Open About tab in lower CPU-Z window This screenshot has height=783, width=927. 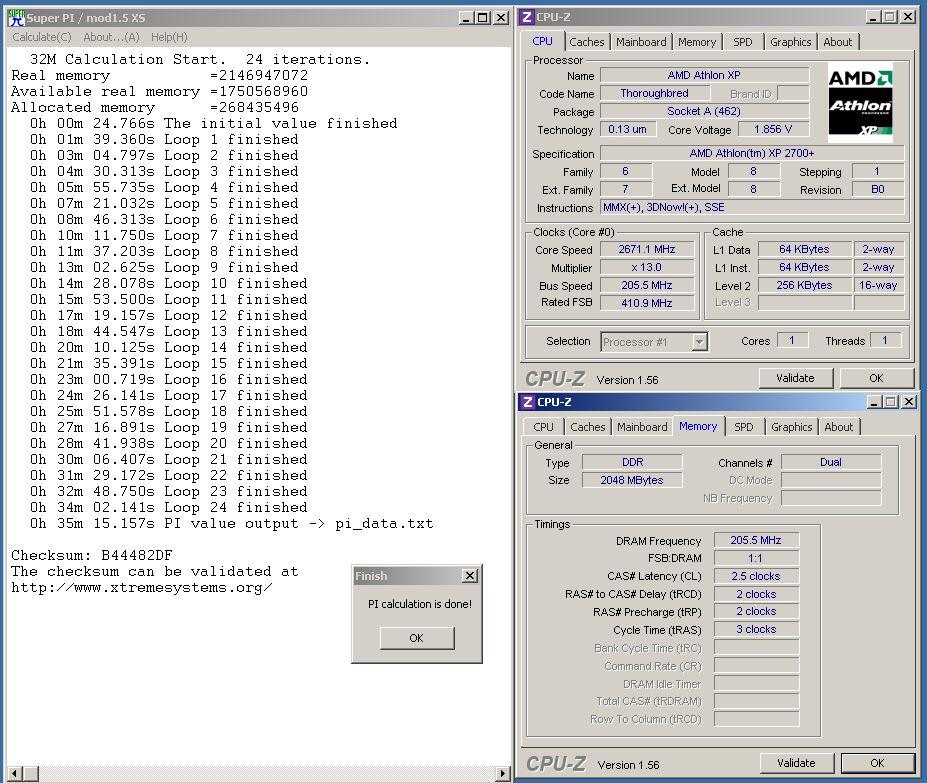pos(839,427)
